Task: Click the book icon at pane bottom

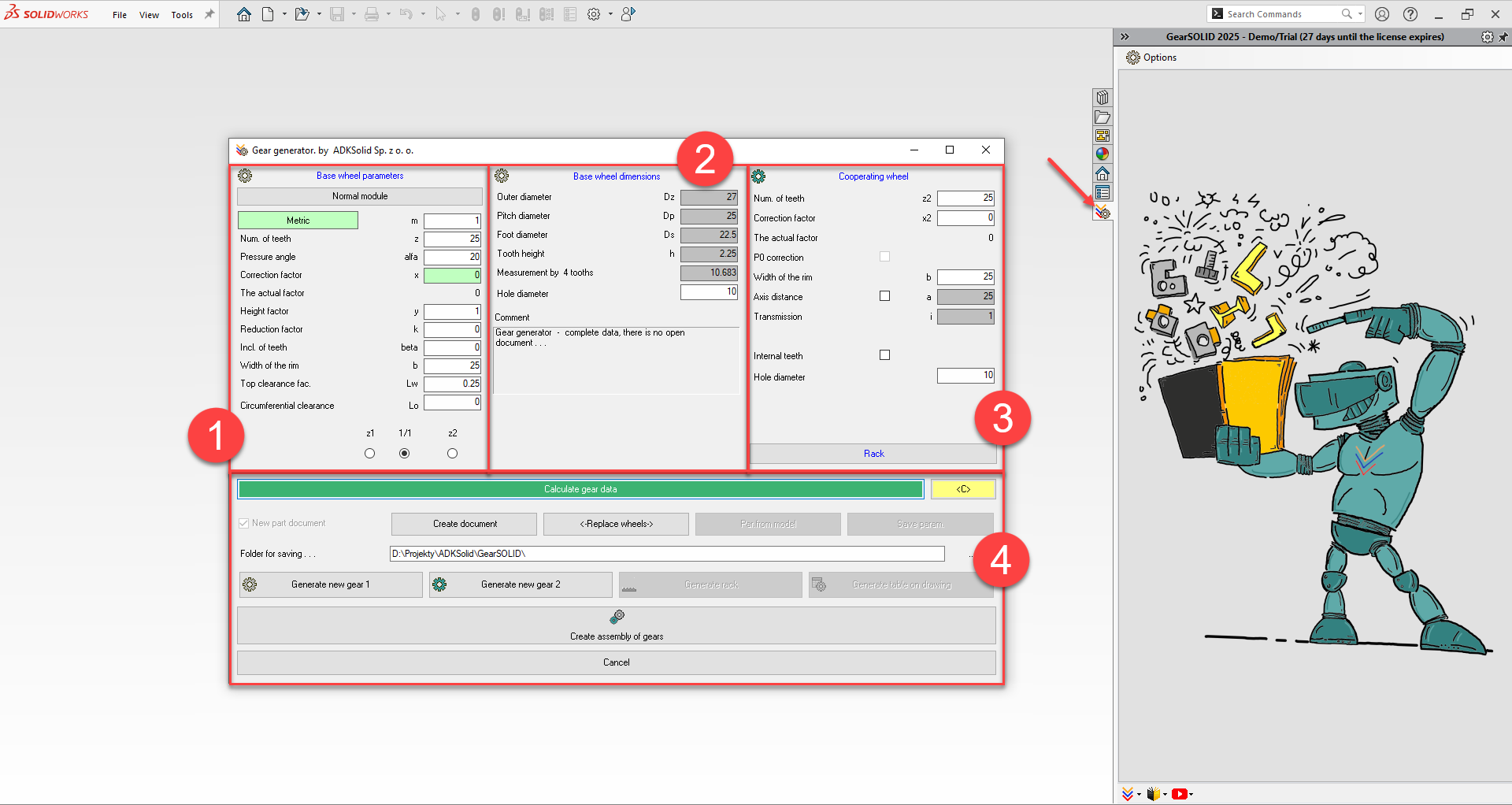Action: [1154, 794]
